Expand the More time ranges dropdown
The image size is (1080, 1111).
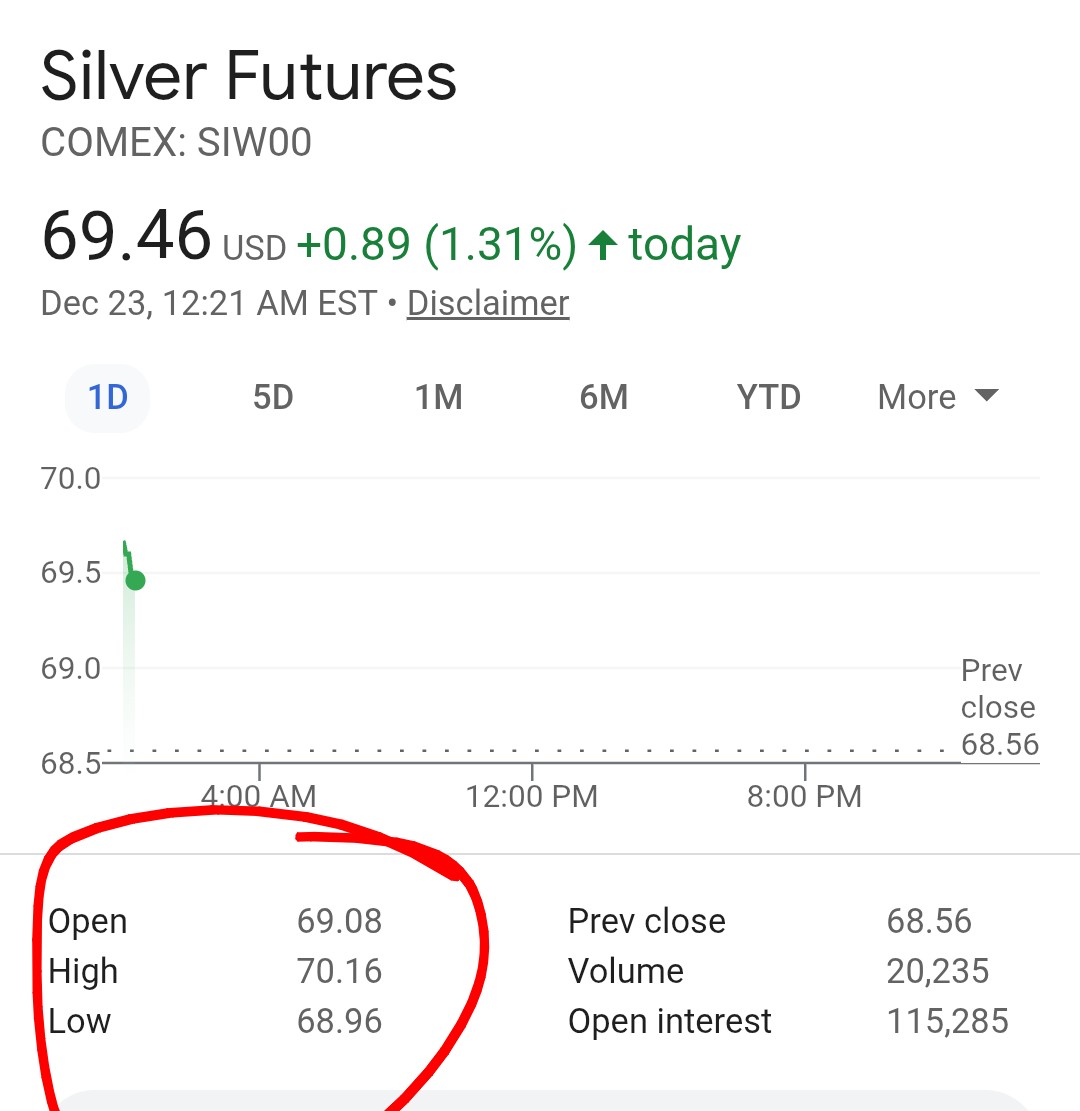point(937,398)
